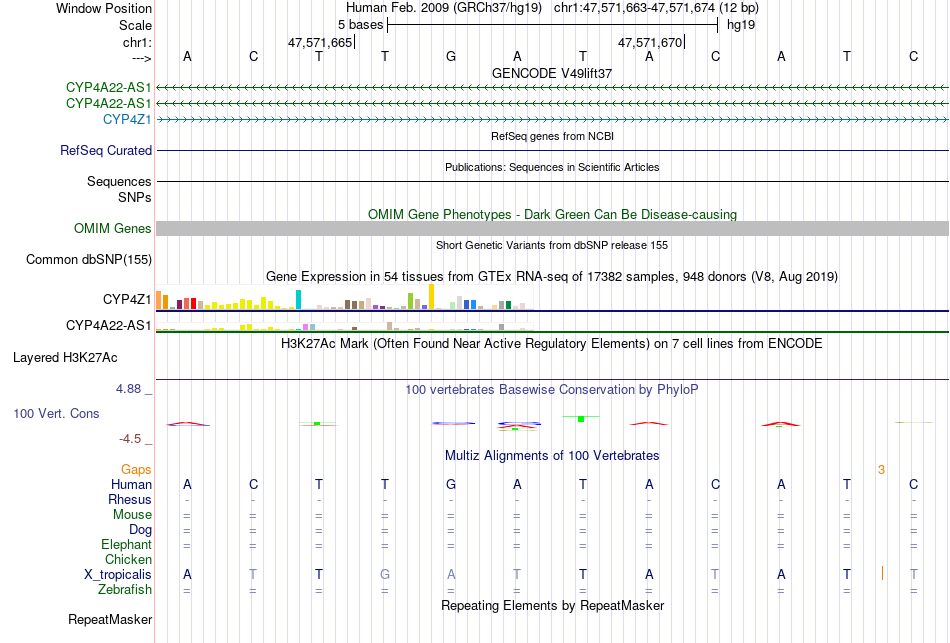Image resolution: width=950 pixels, height=643 pixels.
Task: Click the hg19 label beside the scale bar
Action: coord(740,25)
